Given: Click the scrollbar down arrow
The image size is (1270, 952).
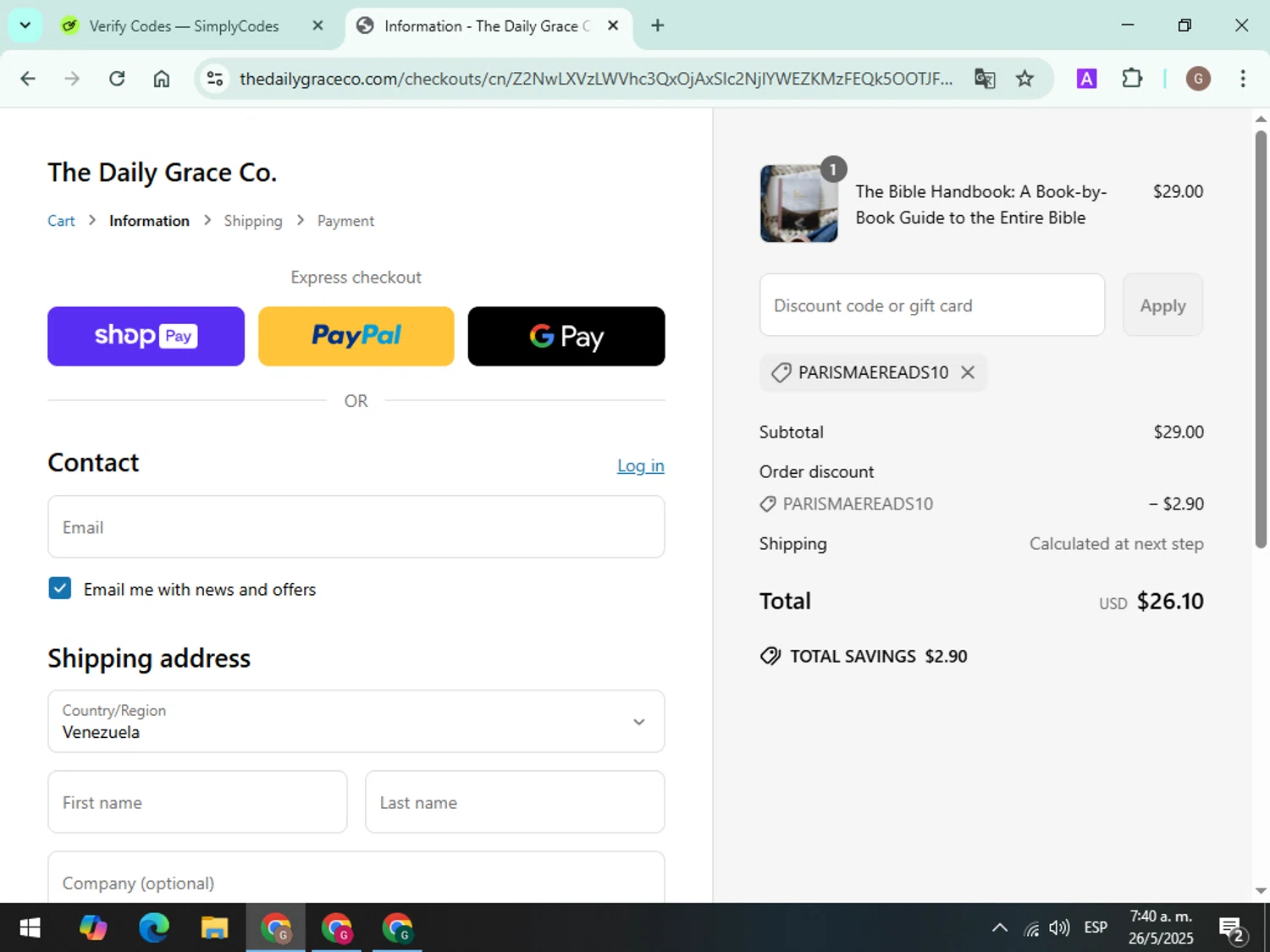Looking at the screenshot, I should pos(1261,890).
